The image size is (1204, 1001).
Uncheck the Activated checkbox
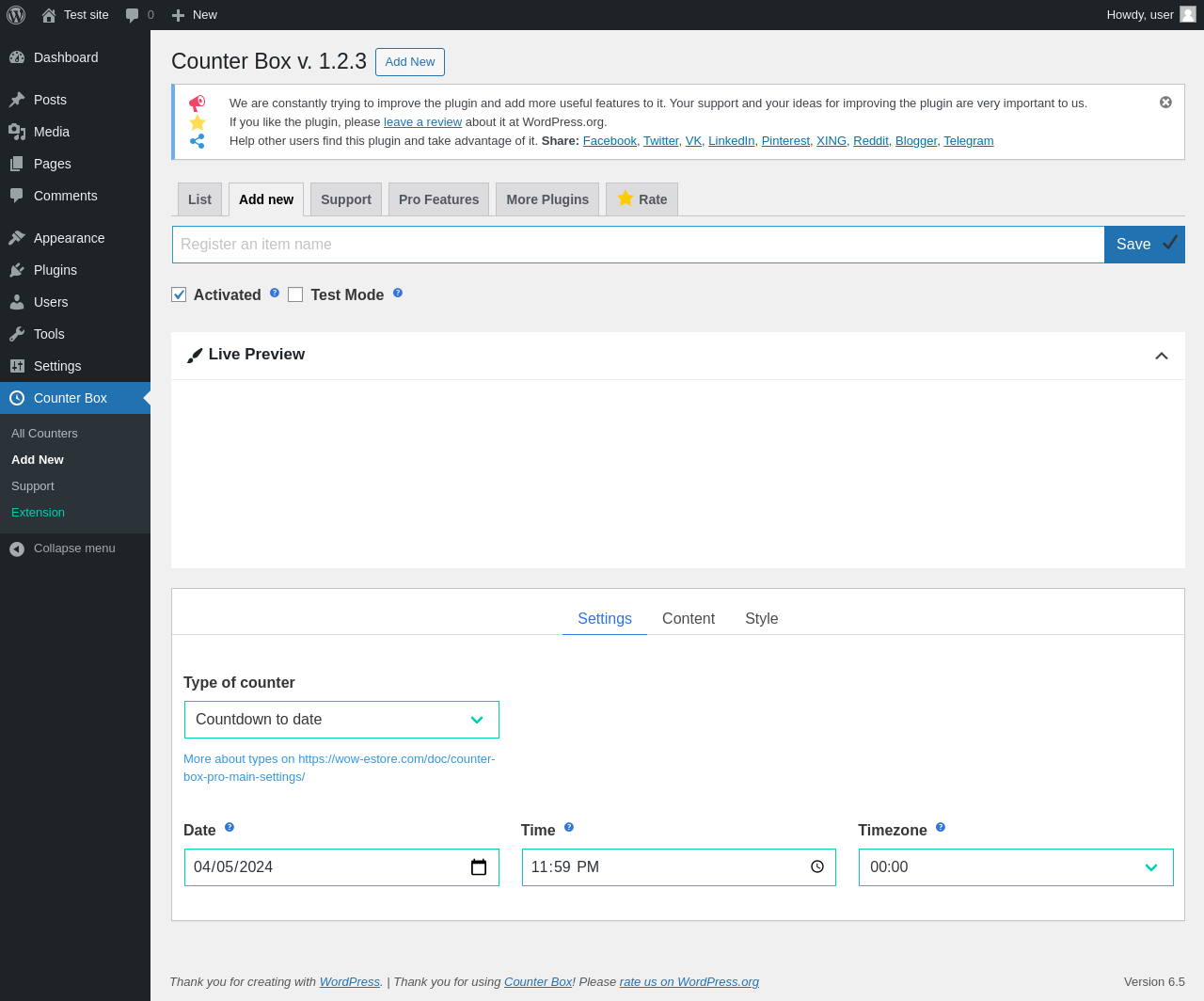[179, 294]
